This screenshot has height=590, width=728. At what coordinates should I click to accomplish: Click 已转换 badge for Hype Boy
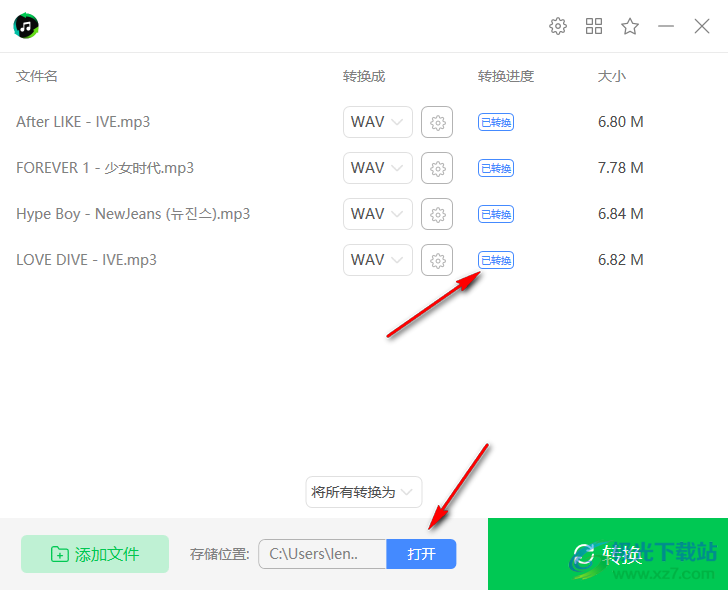click(x=496, y=214)
